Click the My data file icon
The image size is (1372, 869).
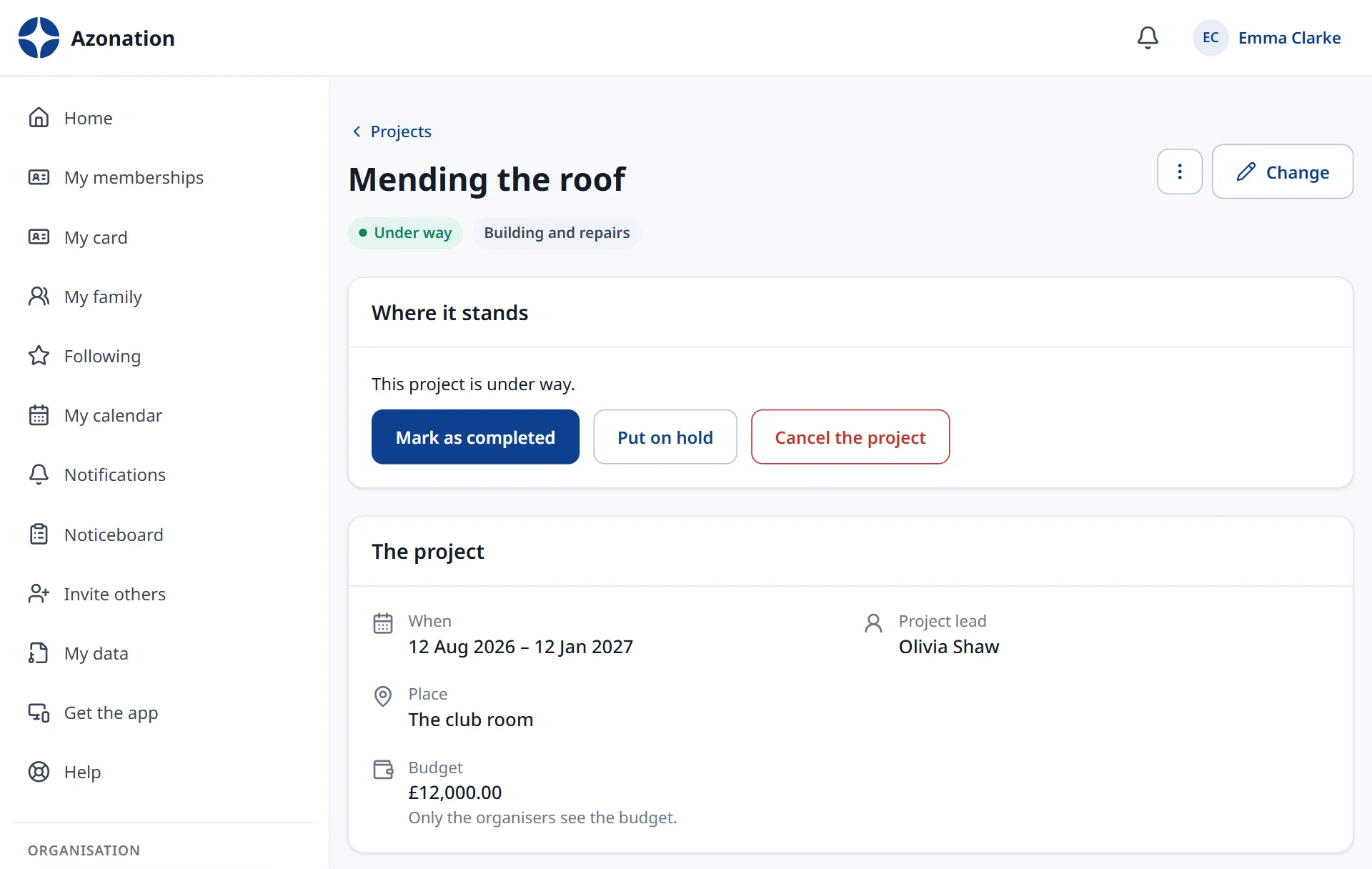pos(39,652)
